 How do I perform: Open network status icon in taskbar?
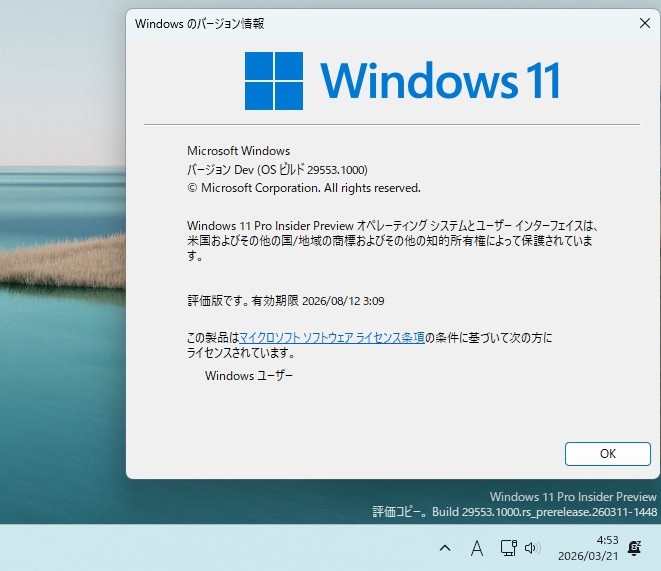click(508, 548)
